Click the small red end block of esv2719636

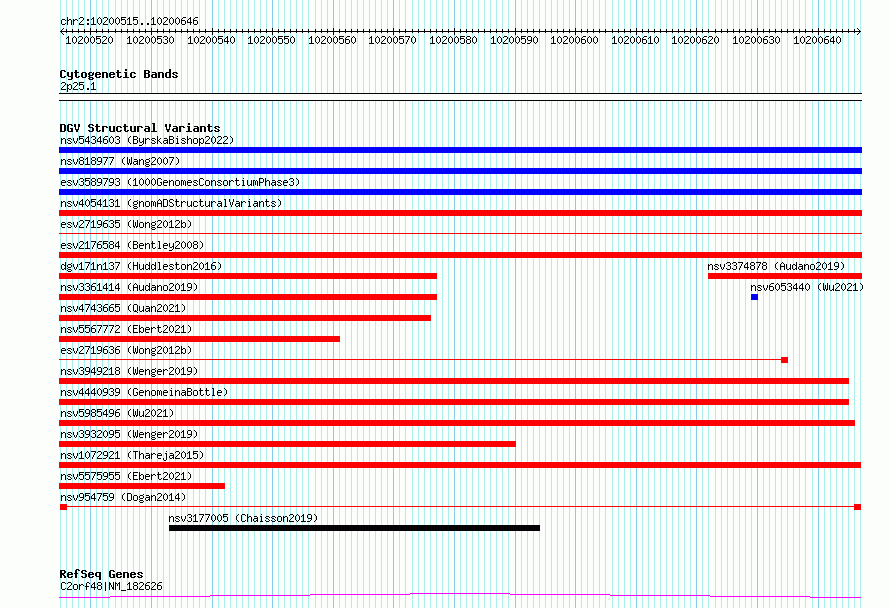tap(784, 360)
